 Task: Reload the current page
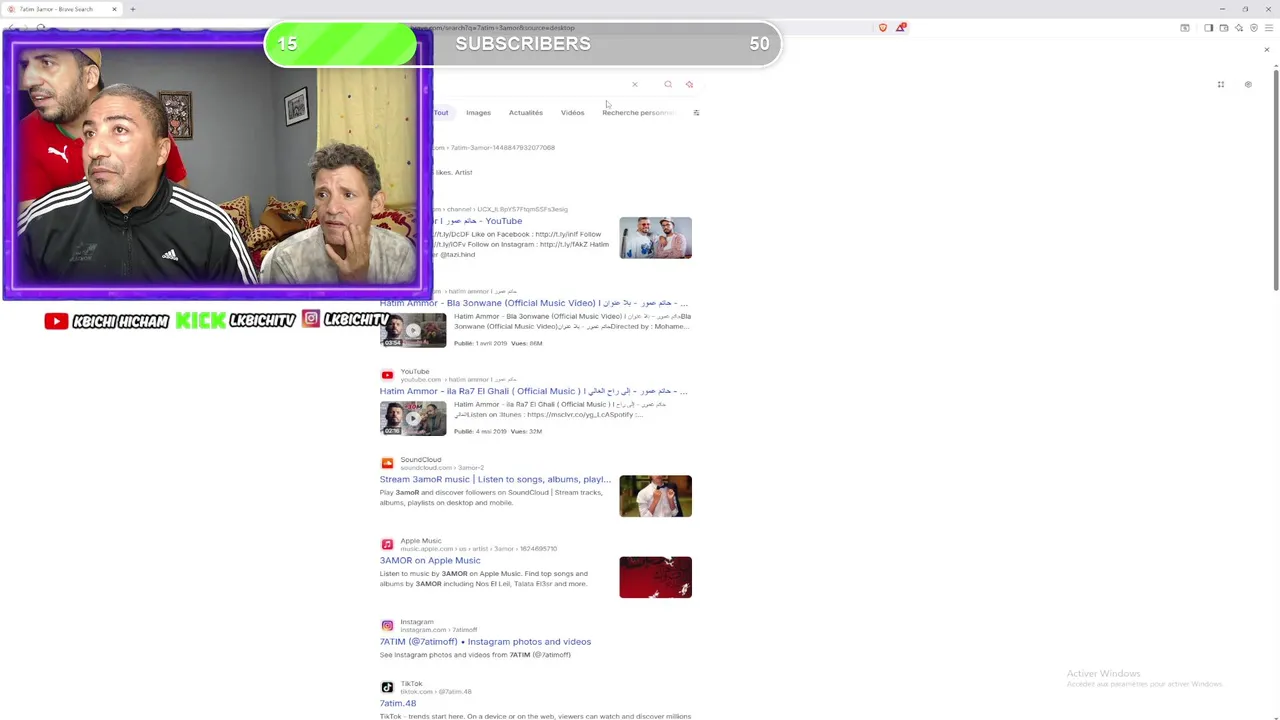point(41,28)
